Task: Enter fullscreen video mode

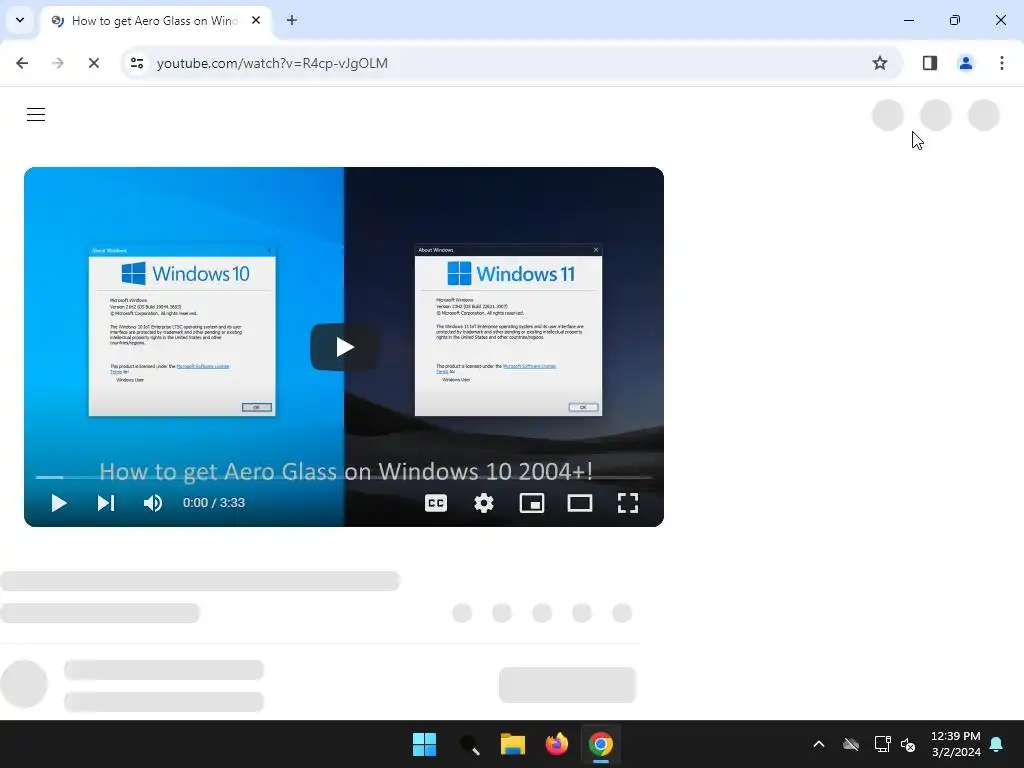Action: coord(628,503)
